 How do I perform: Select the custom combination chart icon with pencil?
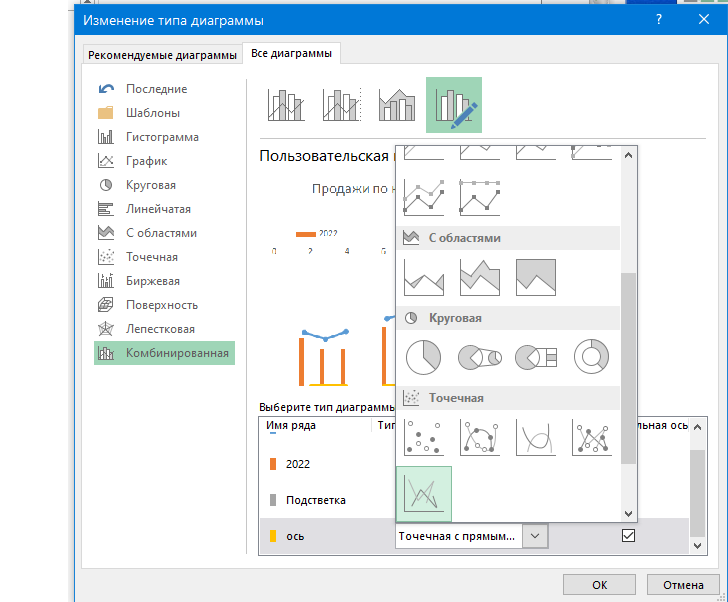click(x=453, y=104)
